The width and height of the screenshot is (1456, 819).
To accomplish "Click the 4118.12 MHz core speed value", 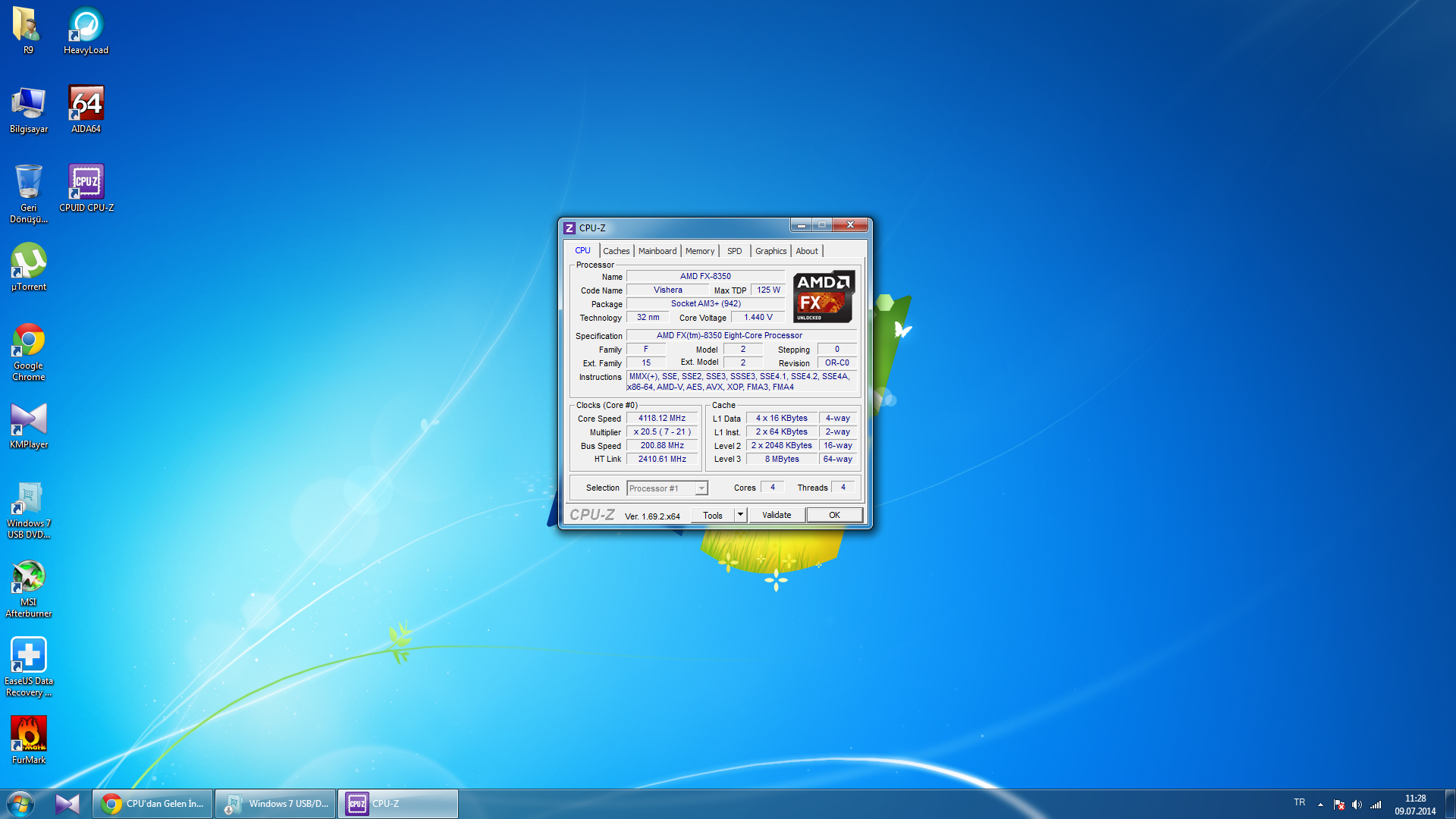I will [x=662, y=418].
